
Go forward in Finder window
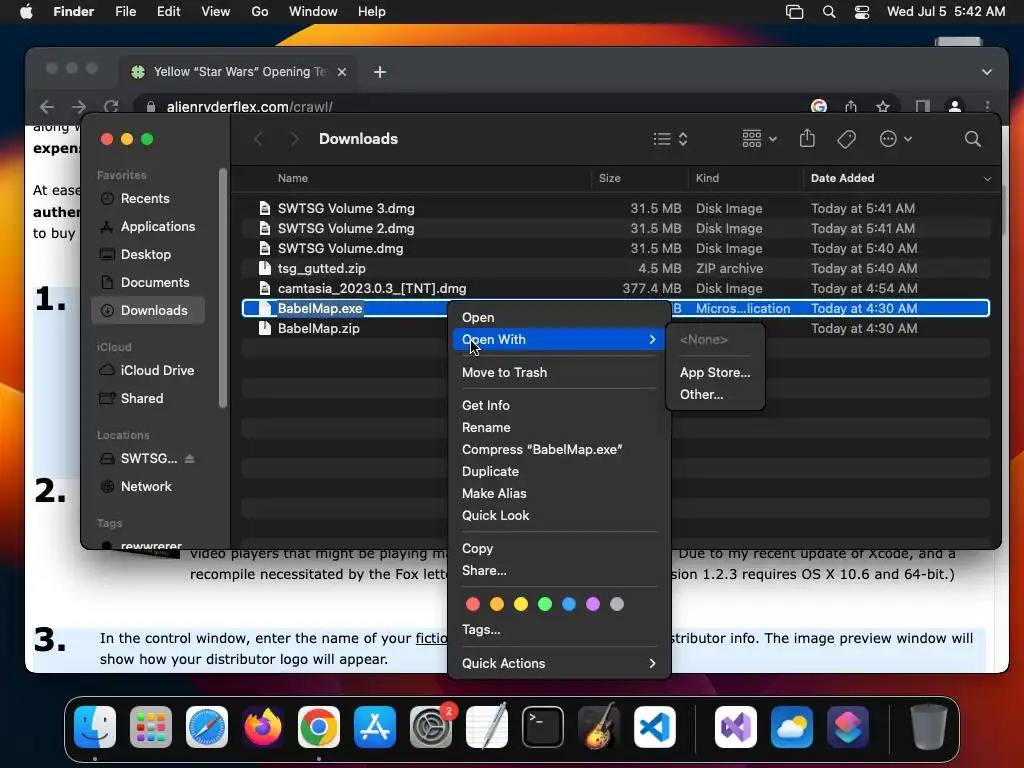[295, 138]
